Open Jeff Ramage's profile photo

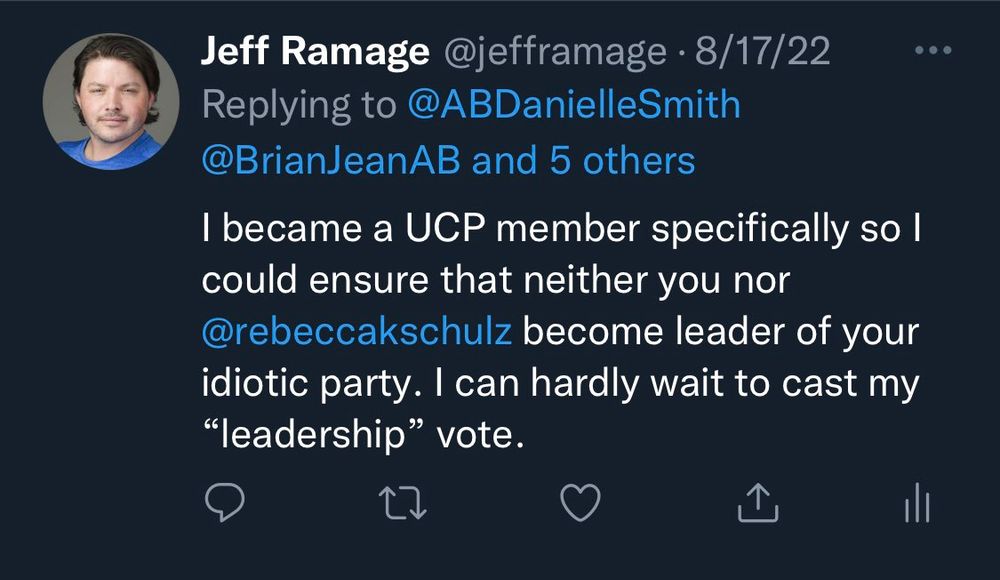click(x=111, y=102)
